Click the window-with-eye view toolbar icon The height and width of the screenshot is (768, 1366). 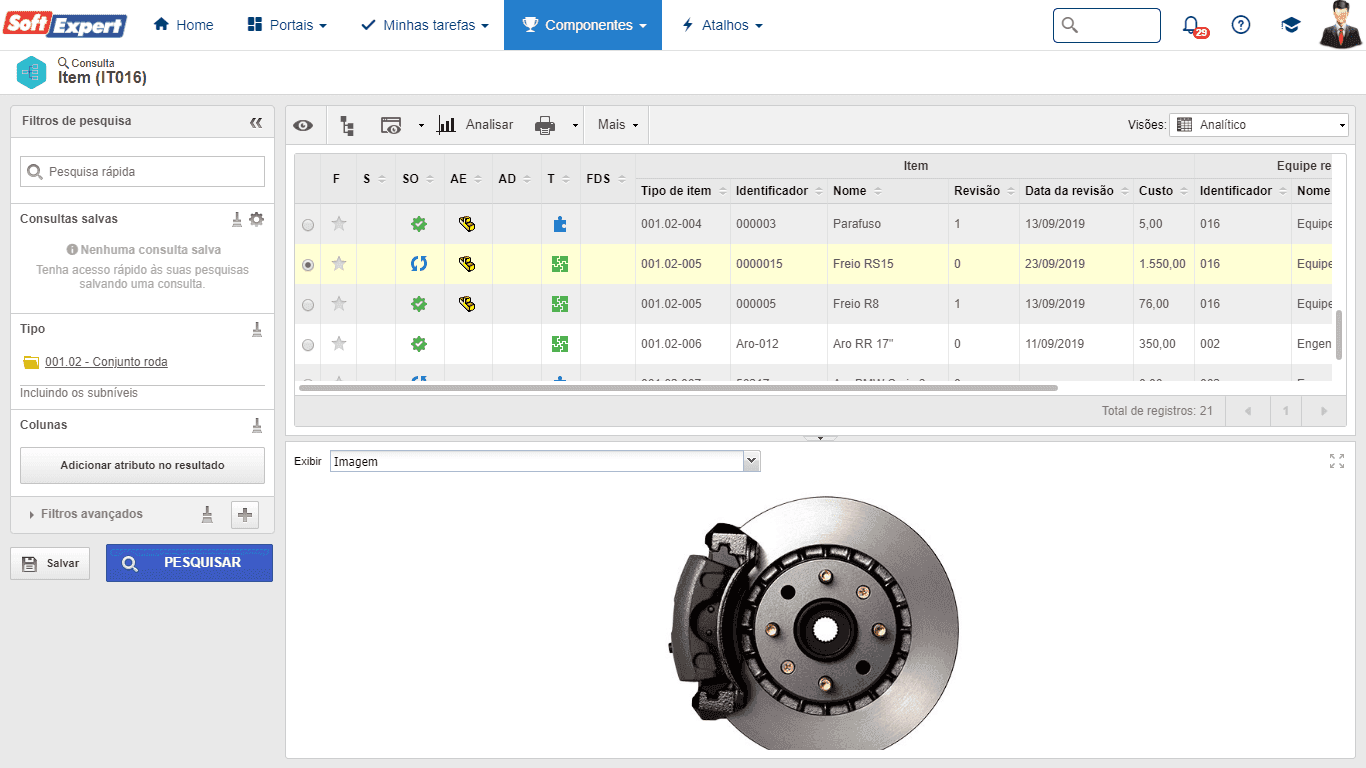pos(391,125)
